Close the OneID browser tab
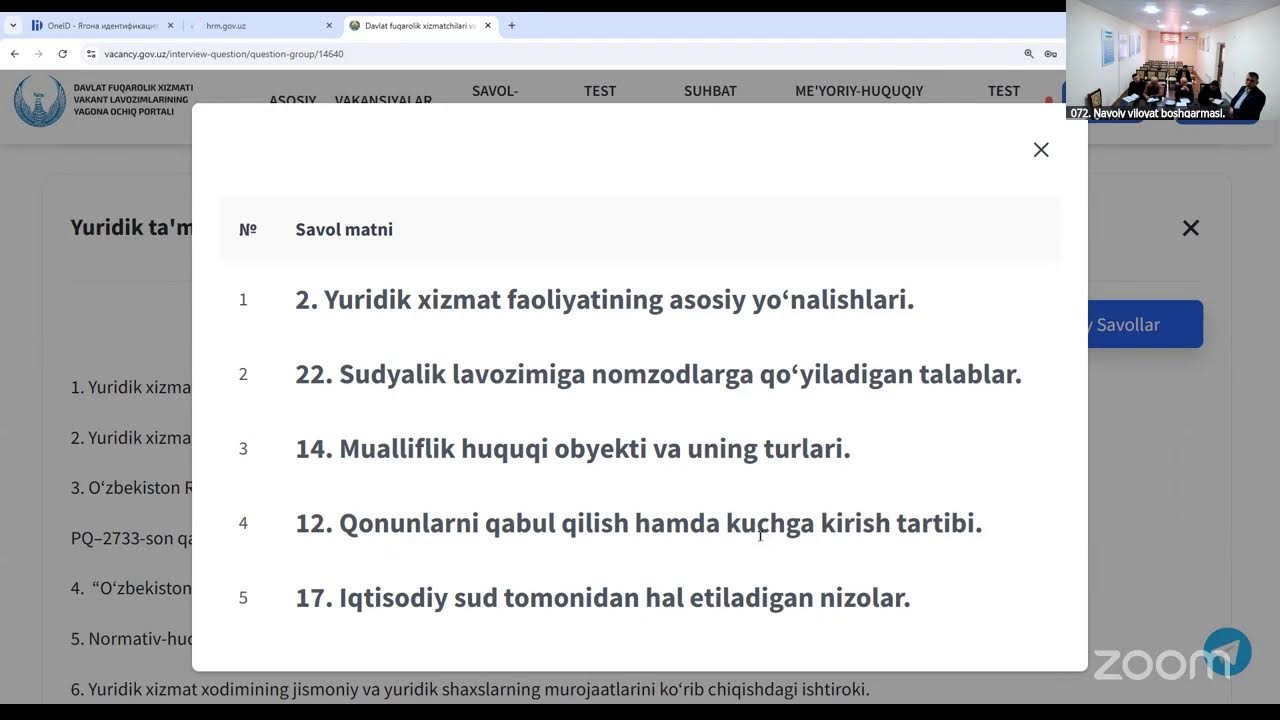 pyautogui.click(x=170, y=25)
